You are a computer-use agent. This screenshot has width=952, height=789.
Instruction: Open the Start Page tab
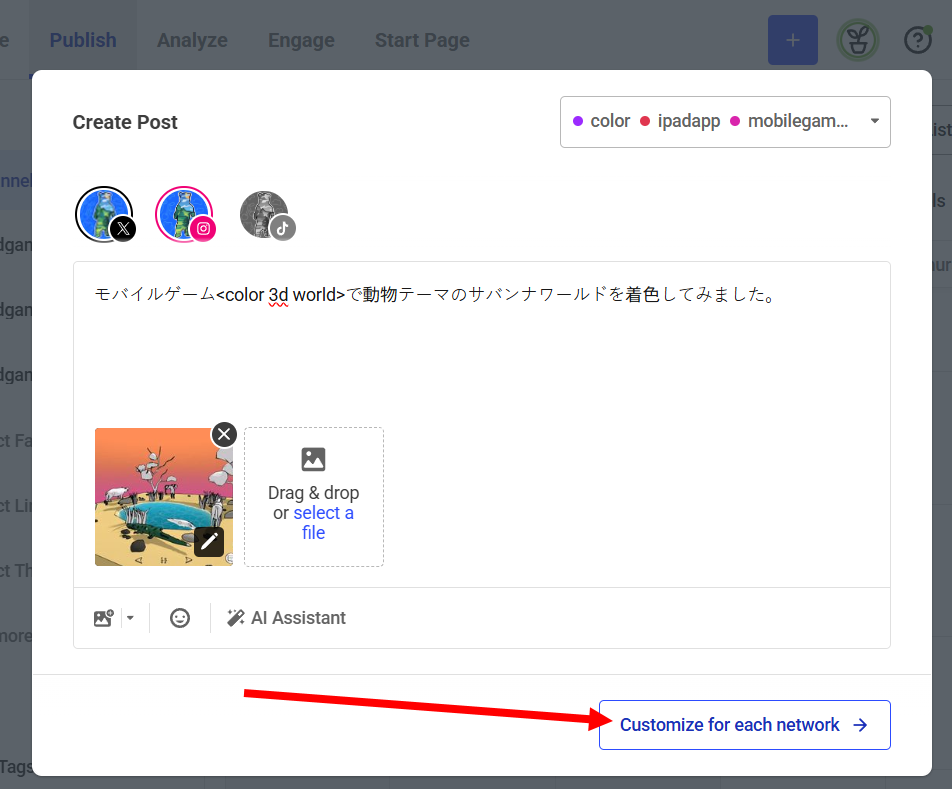tap(422, 40)
